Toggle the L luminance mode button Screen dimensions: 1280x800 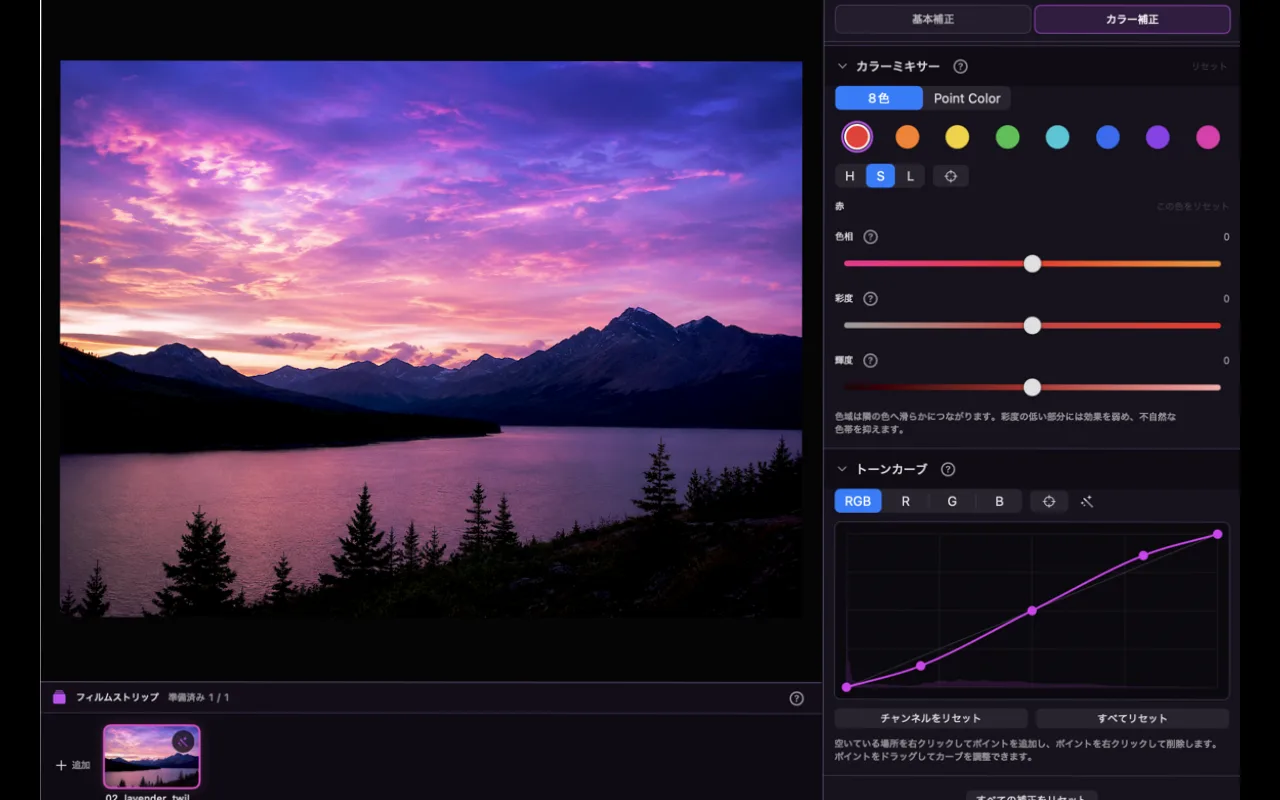click(910, 176)
